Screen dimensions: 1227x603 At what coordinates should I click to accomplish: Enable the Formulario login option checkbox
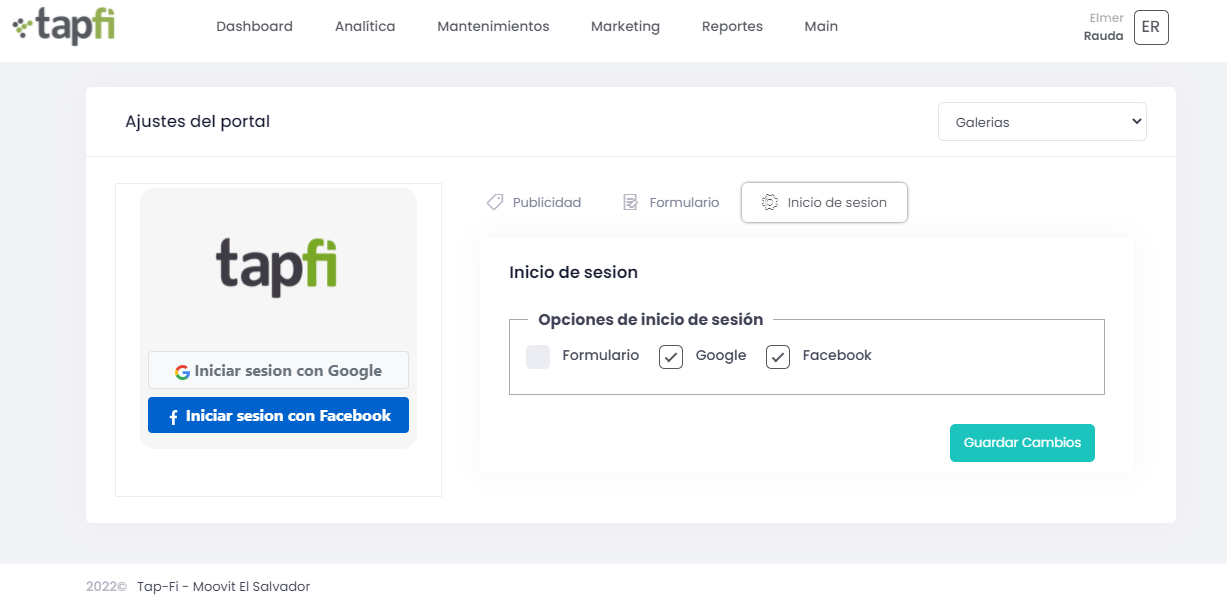[x=538, y=356]
